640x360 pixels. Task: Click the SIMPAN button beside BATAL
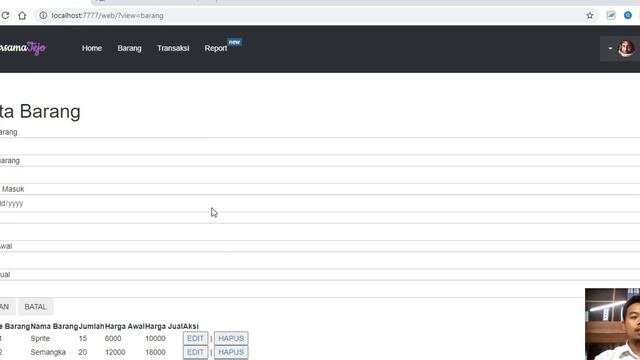pos(7,307)
